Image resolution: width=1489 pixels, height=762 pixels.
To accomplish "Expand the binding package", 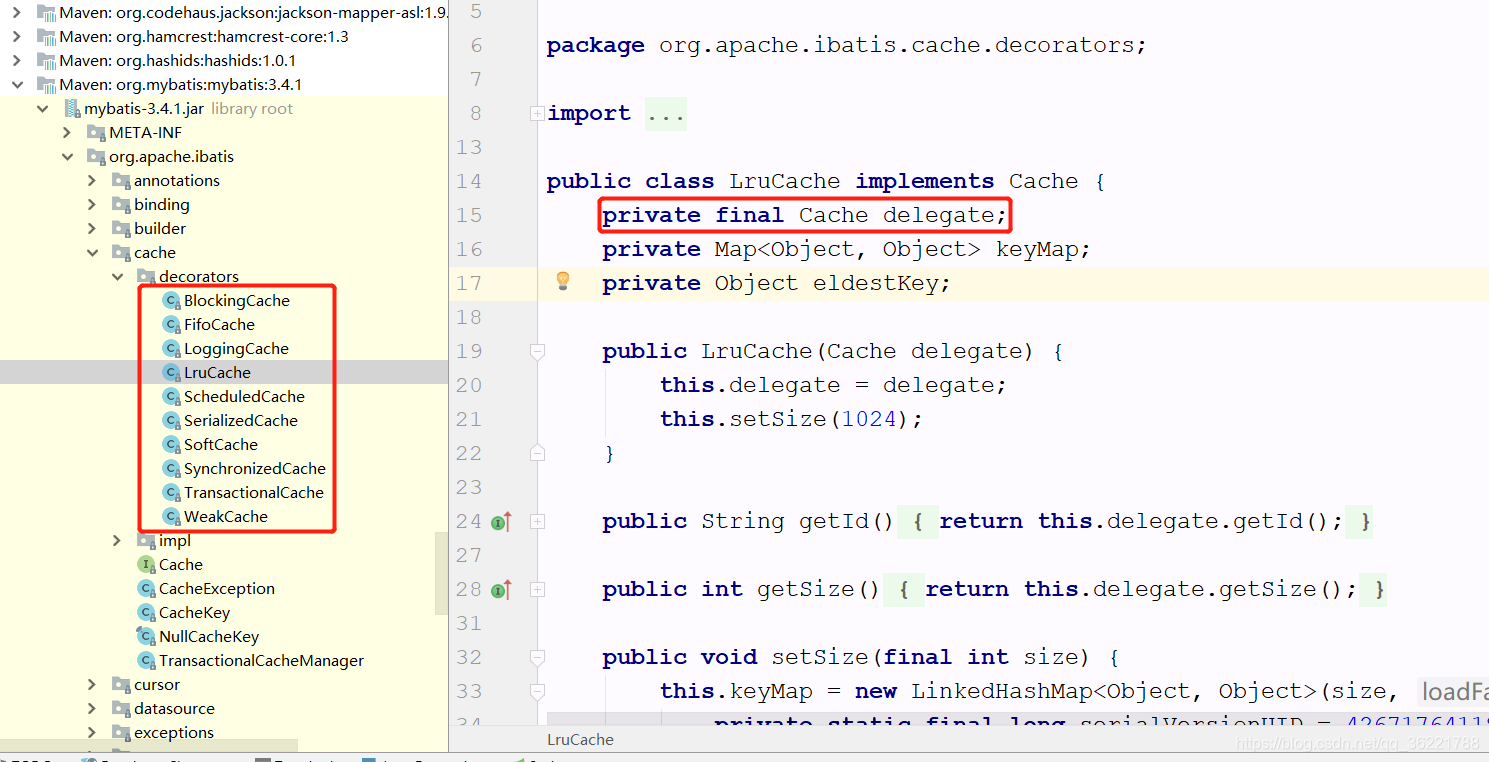I will 93,204.
